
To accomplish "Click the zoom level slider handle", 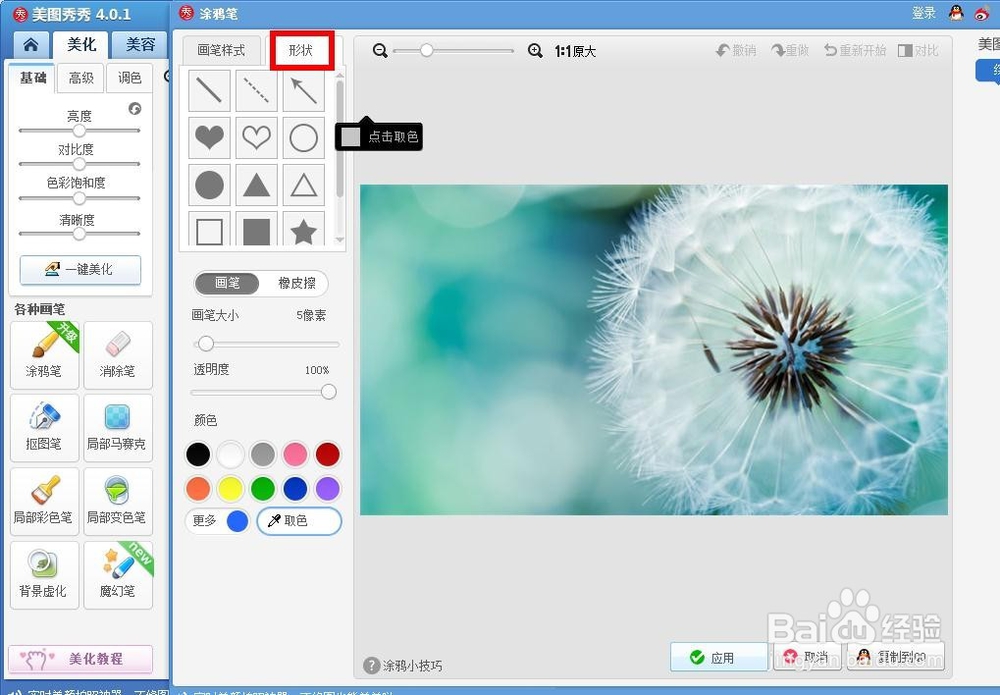I will point(427,50).
